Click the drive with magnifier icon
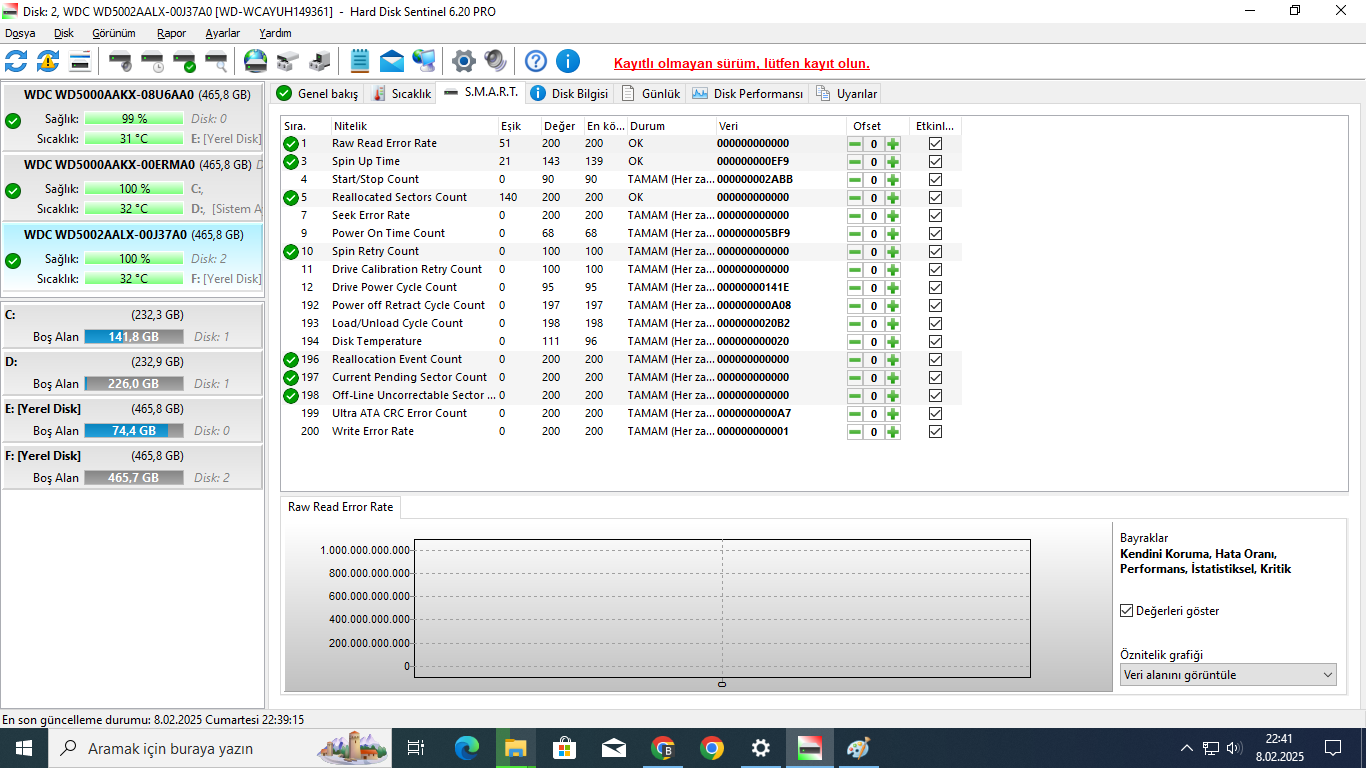Screen dimensions: 1366x768 pyautogui.click(x=216, y=61)
